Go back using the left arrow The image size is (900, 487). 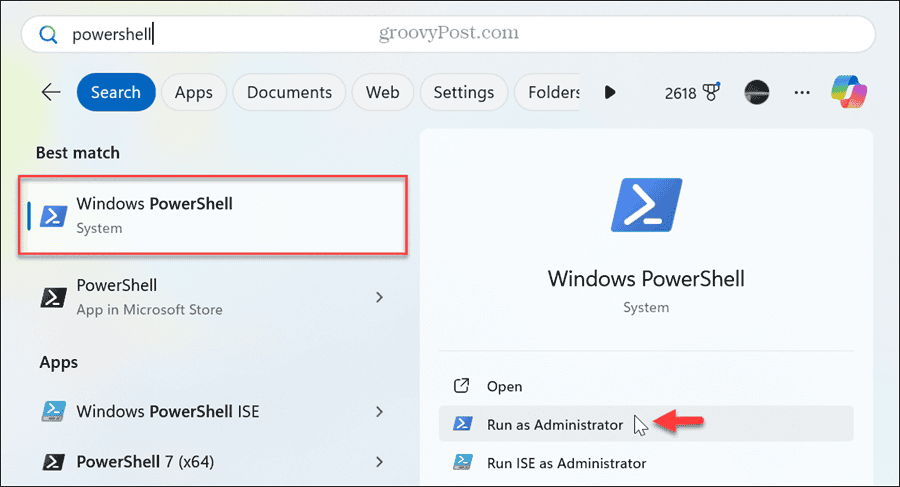(51, 92)
